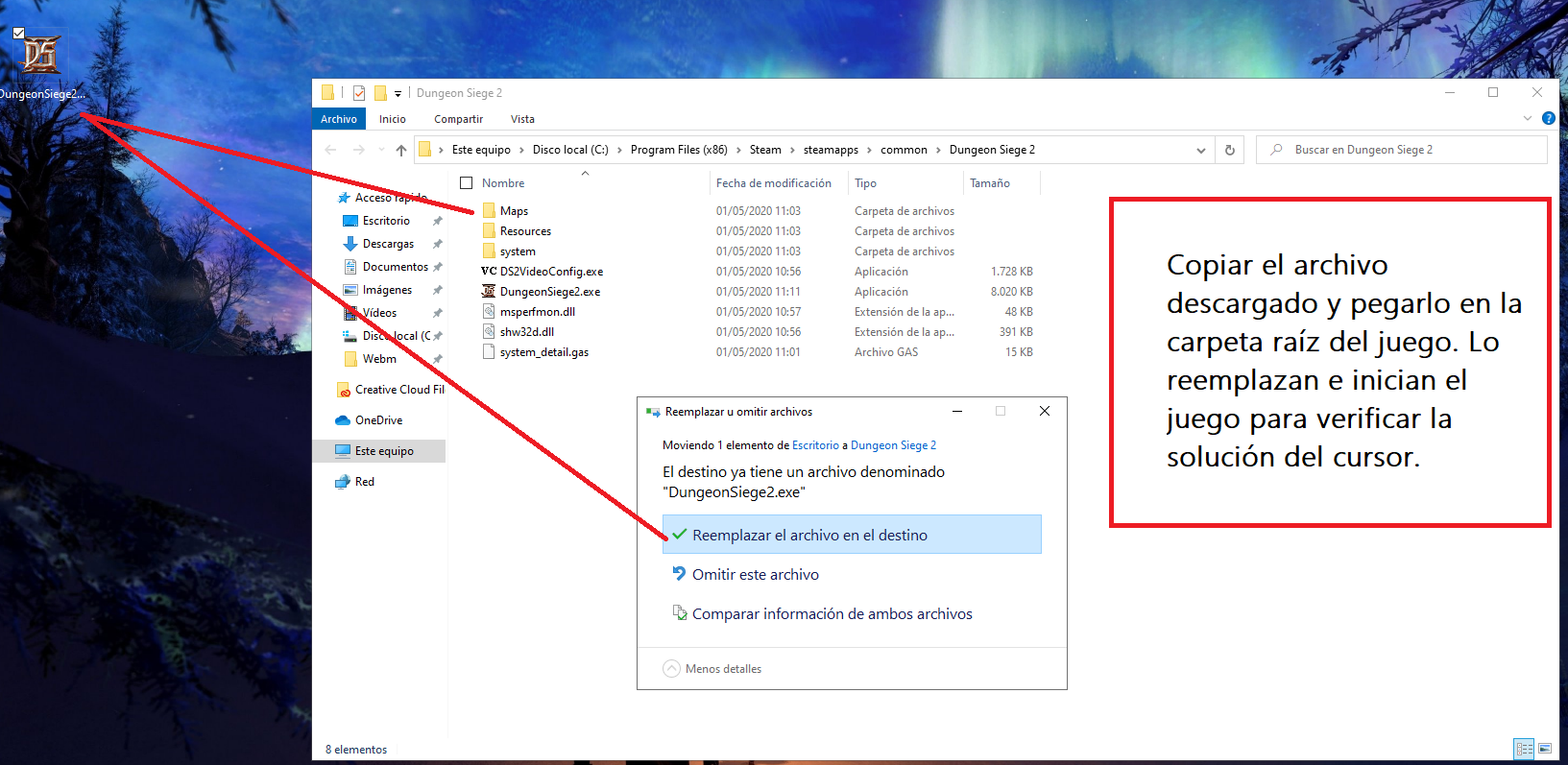Expand the ribbon with the chevron
Image resolution: width=1568 pixels, height=765 pixels.
pos(1528,118)
